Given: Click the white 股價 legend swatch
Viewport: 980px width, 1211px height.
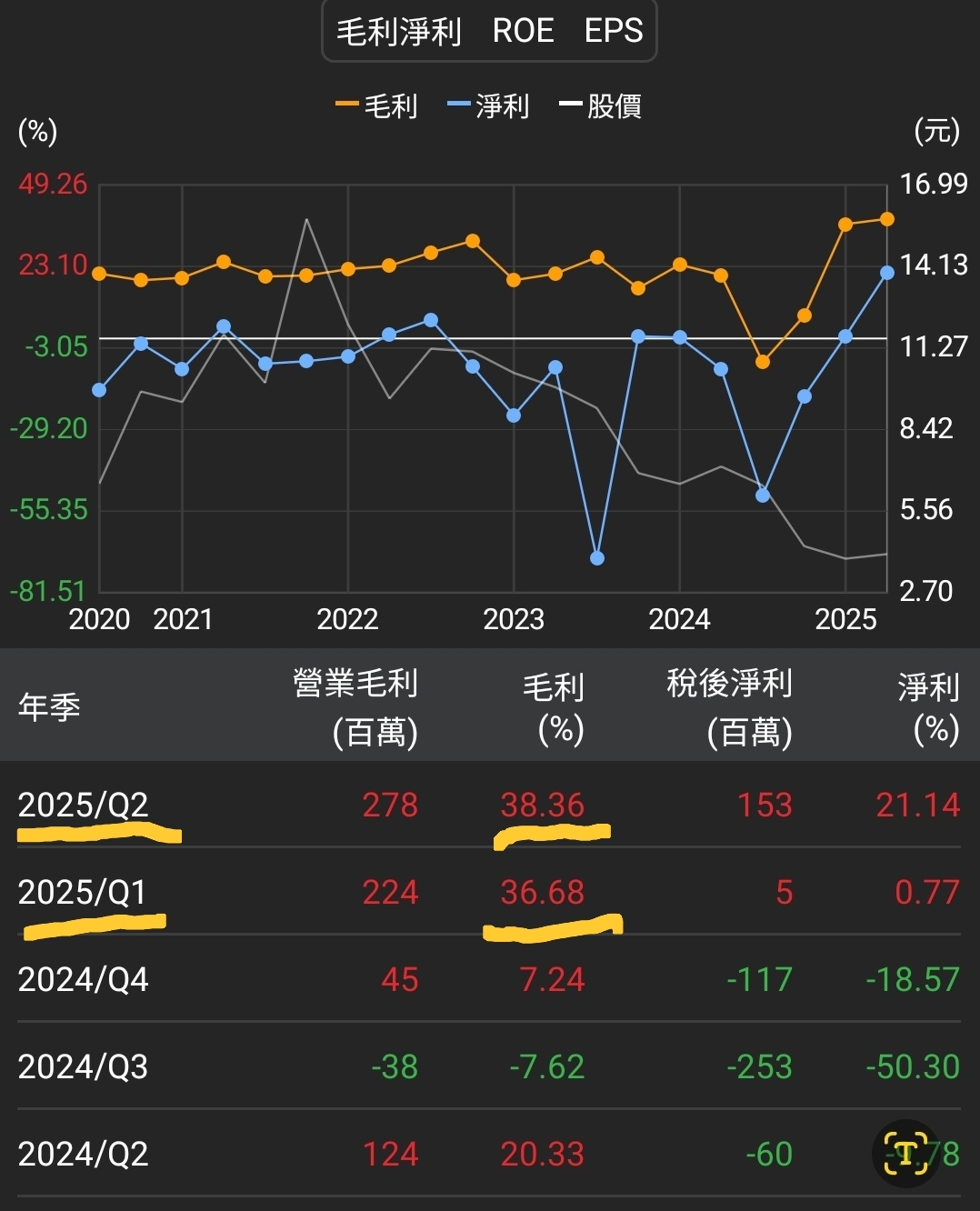Looking at the screenshot, I should click(x=571, y=105).
